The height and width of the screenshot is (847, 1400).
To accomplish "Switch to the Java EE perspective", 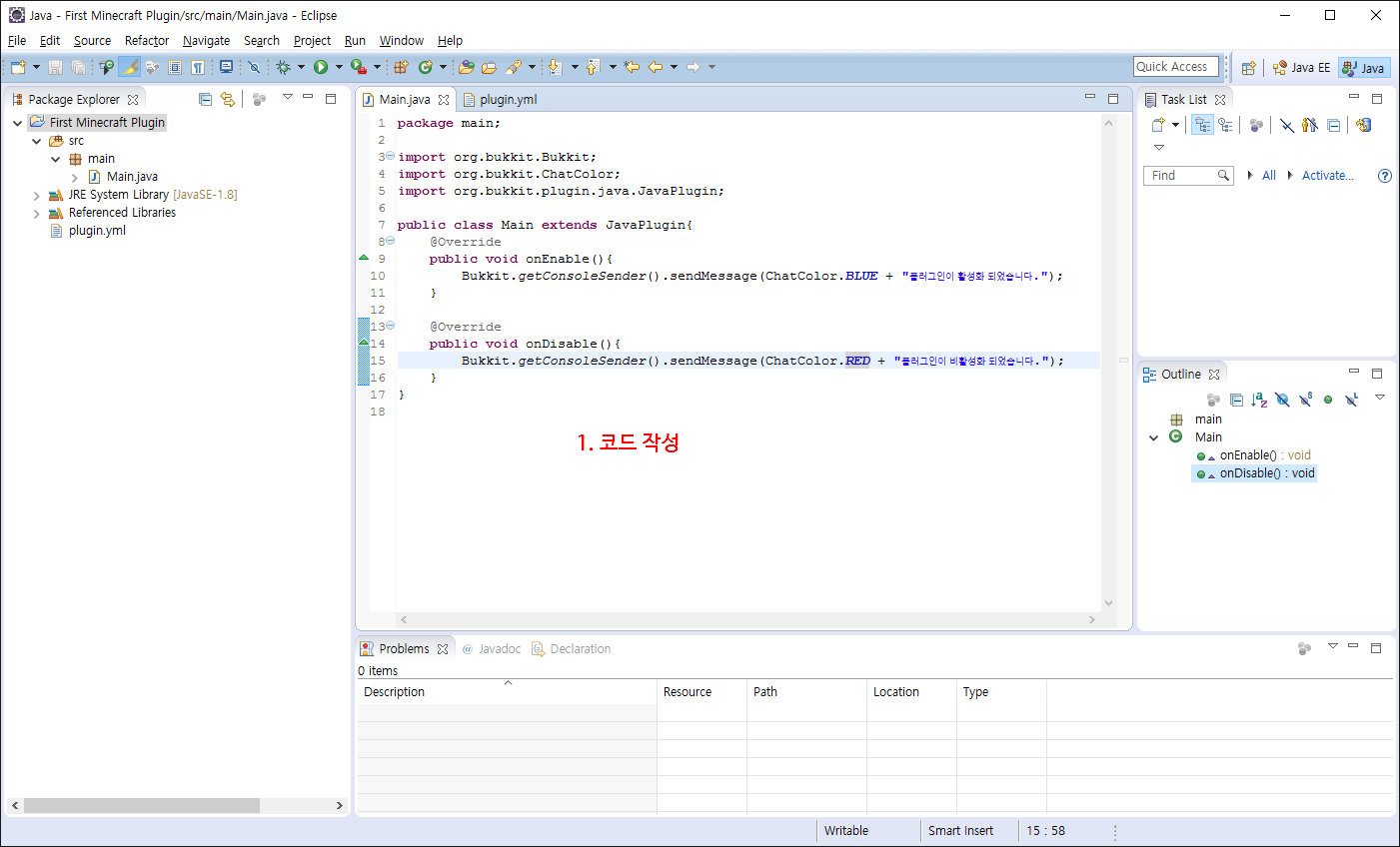I will (x=1301, y=68).
